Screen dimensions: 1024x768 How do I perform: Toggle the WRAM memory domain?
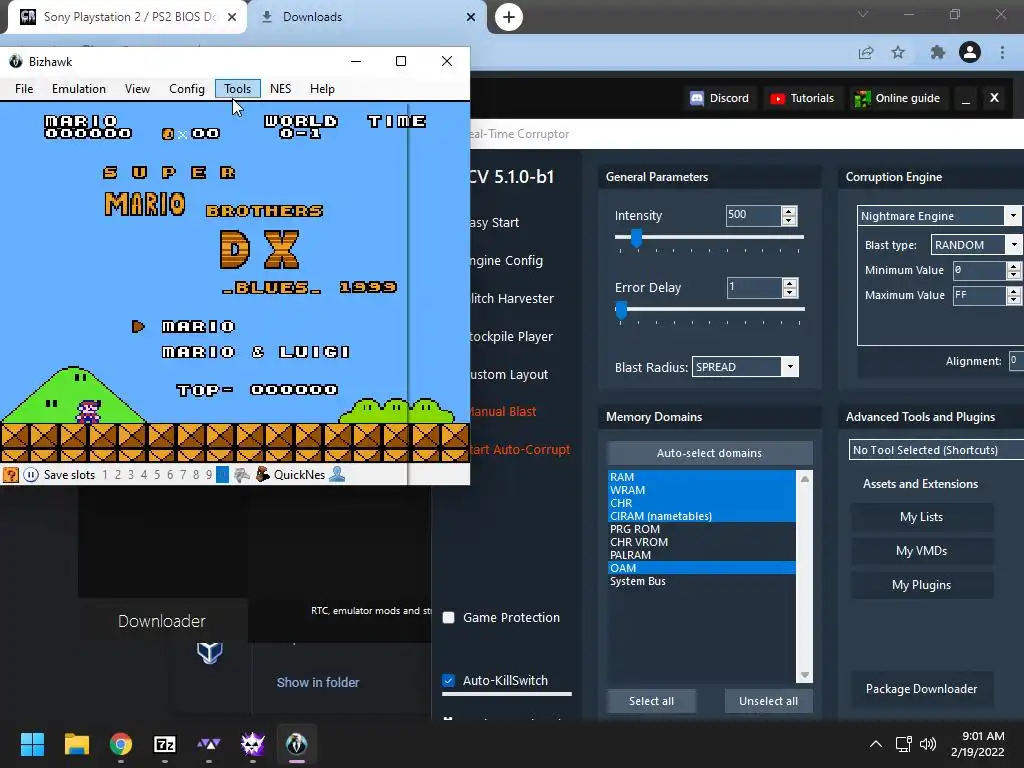coord(701,490)
